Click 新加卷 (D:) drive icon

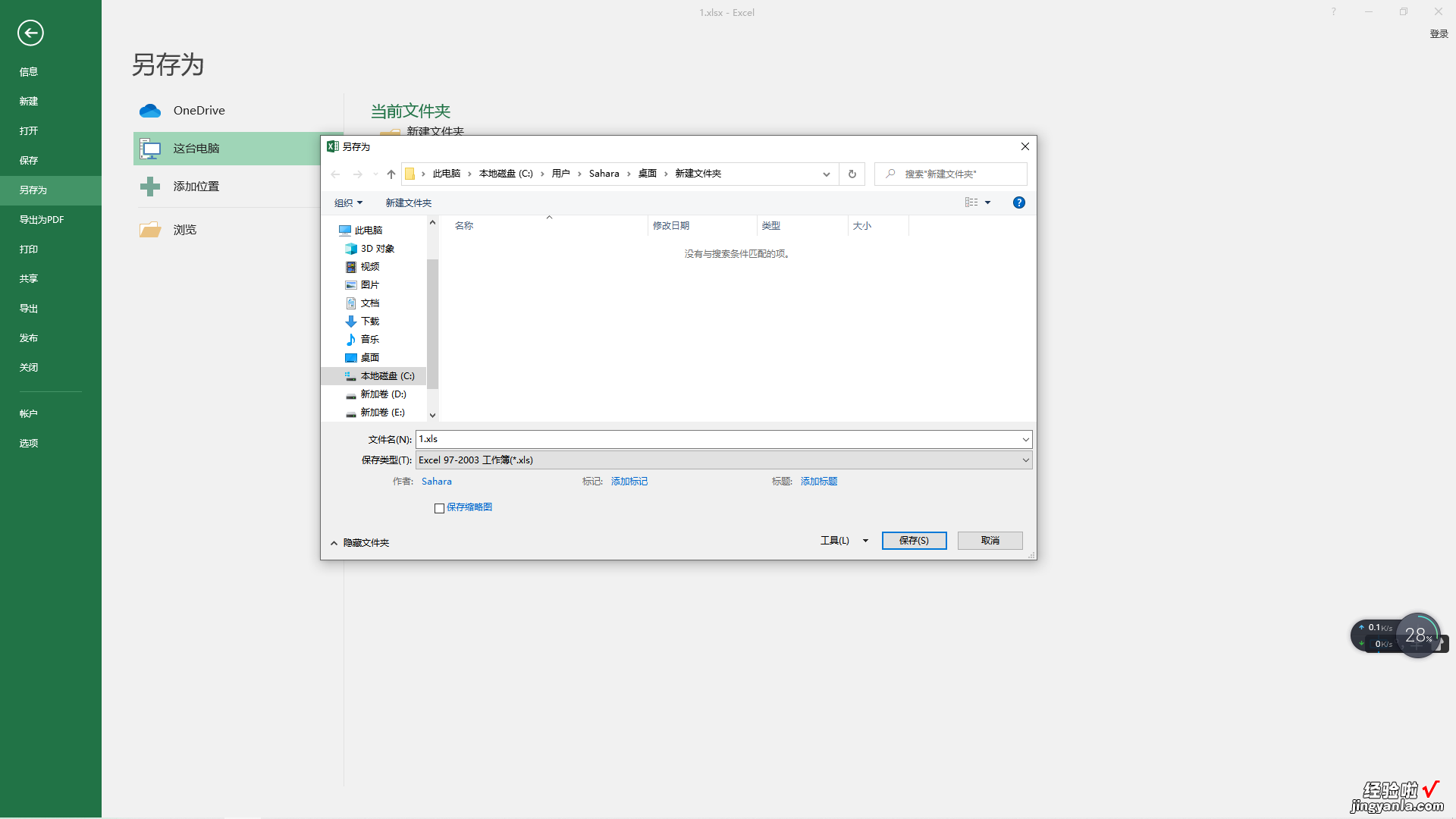tap(351, 395)
